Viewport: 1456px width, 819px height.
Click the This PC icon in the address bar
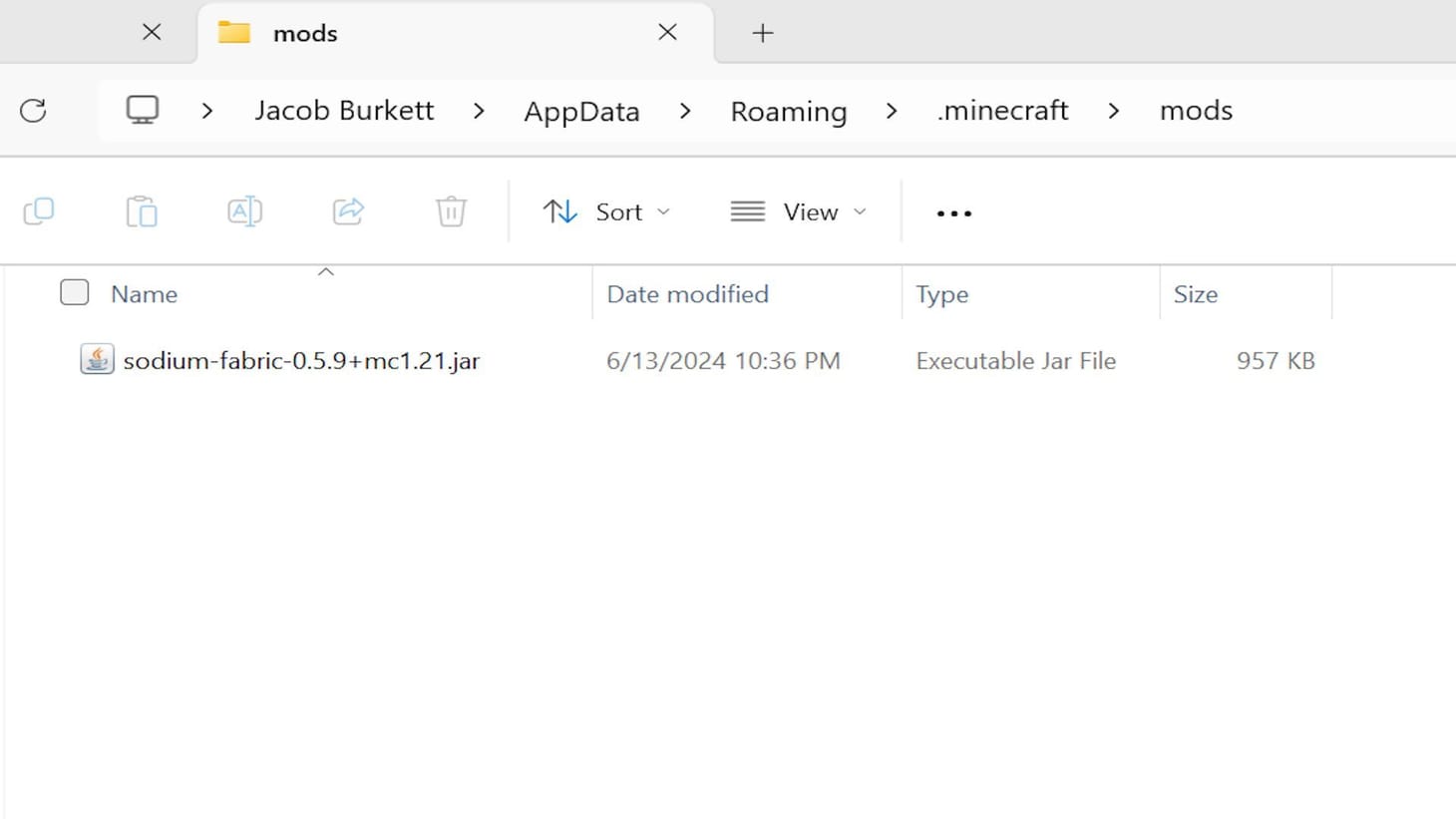click(142, 110)
